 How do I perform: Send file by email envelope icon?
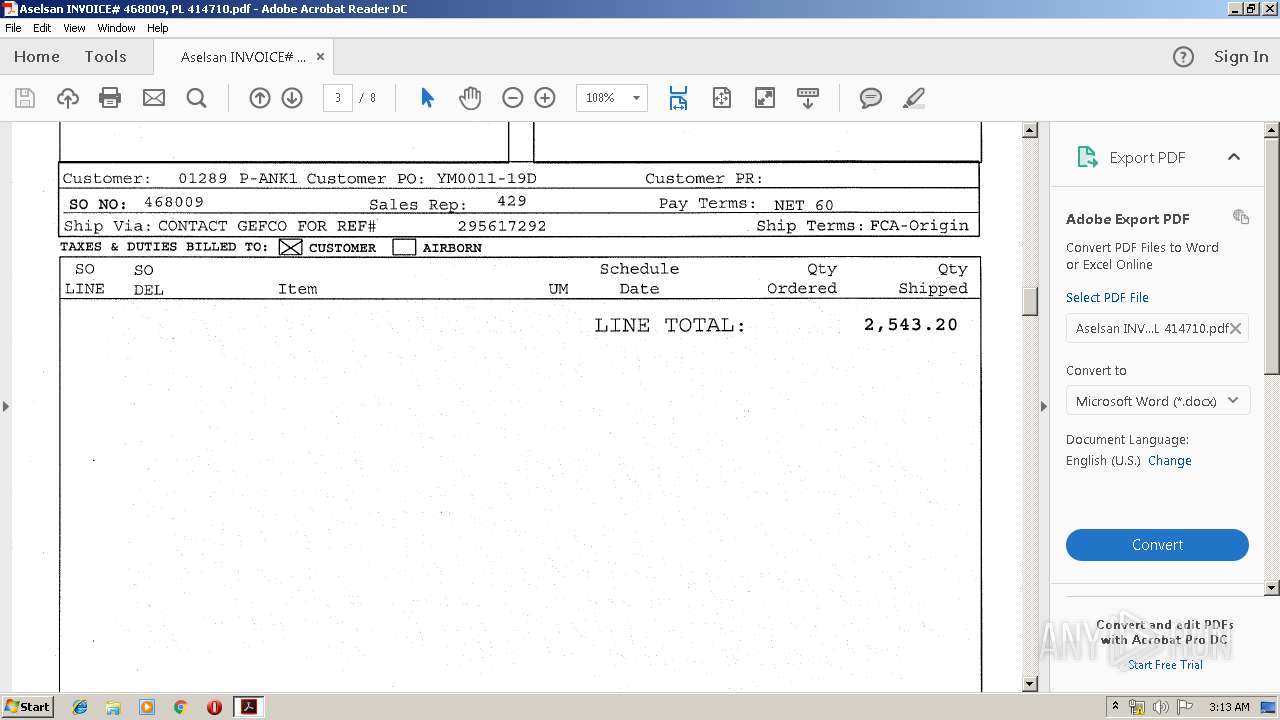click(x=154, y=98)
